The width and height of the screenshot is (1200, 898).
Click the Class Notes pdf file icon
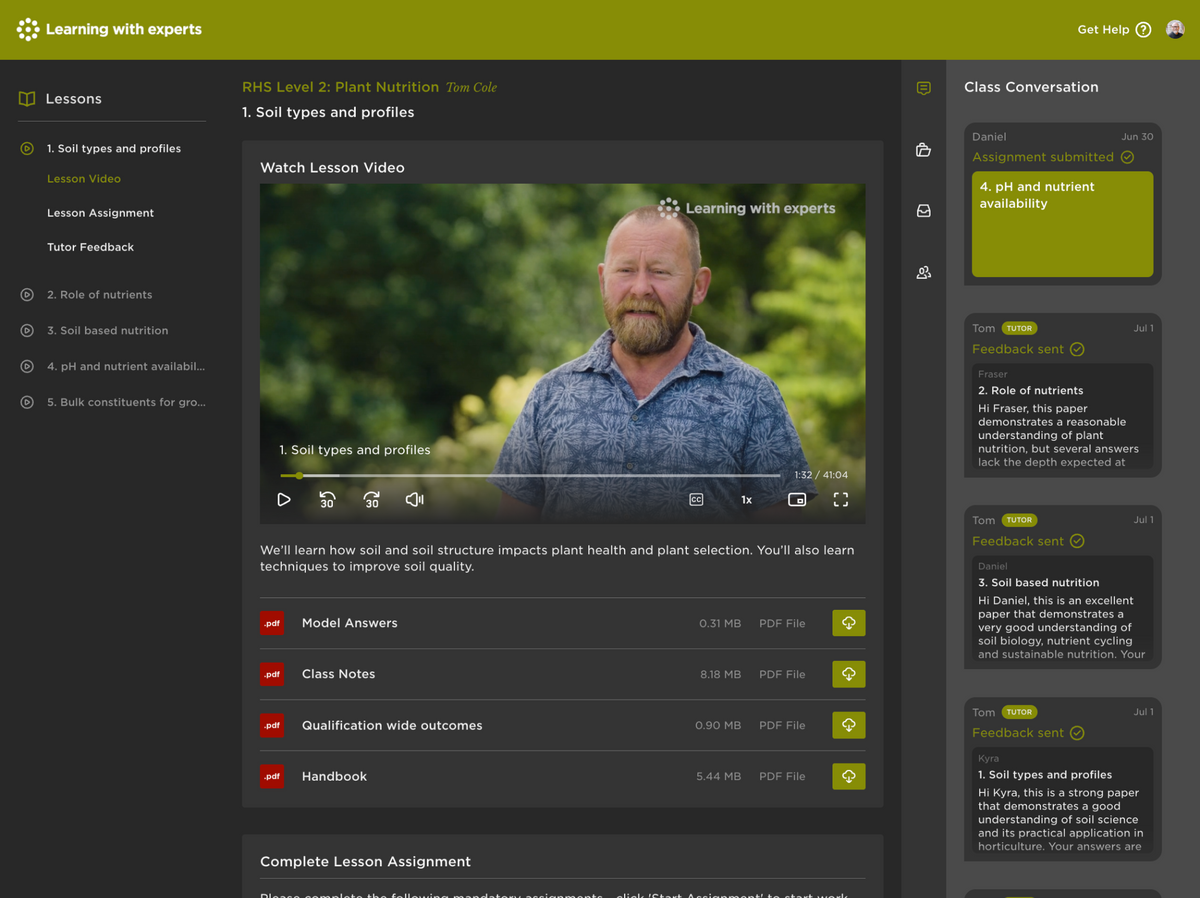point(272,674)
